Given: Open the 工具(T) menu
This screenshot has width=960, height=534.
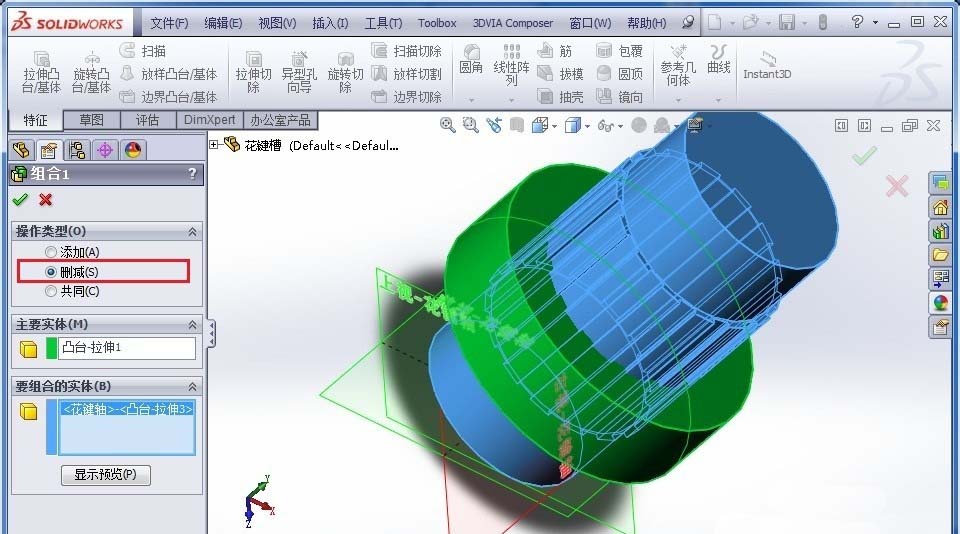Looking at the screenshot, I should pos(383,23).
